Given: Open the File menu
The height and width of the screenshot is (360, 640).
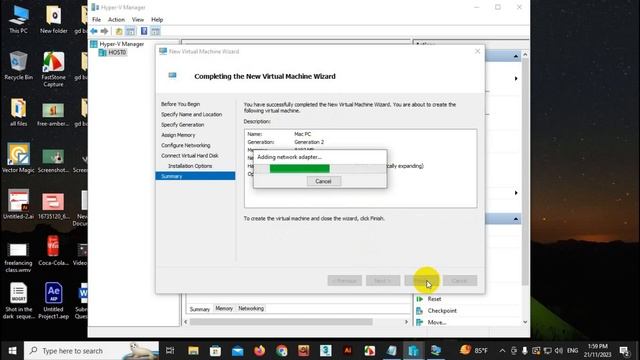Looking at the screenshot, I should coord(96,20).
